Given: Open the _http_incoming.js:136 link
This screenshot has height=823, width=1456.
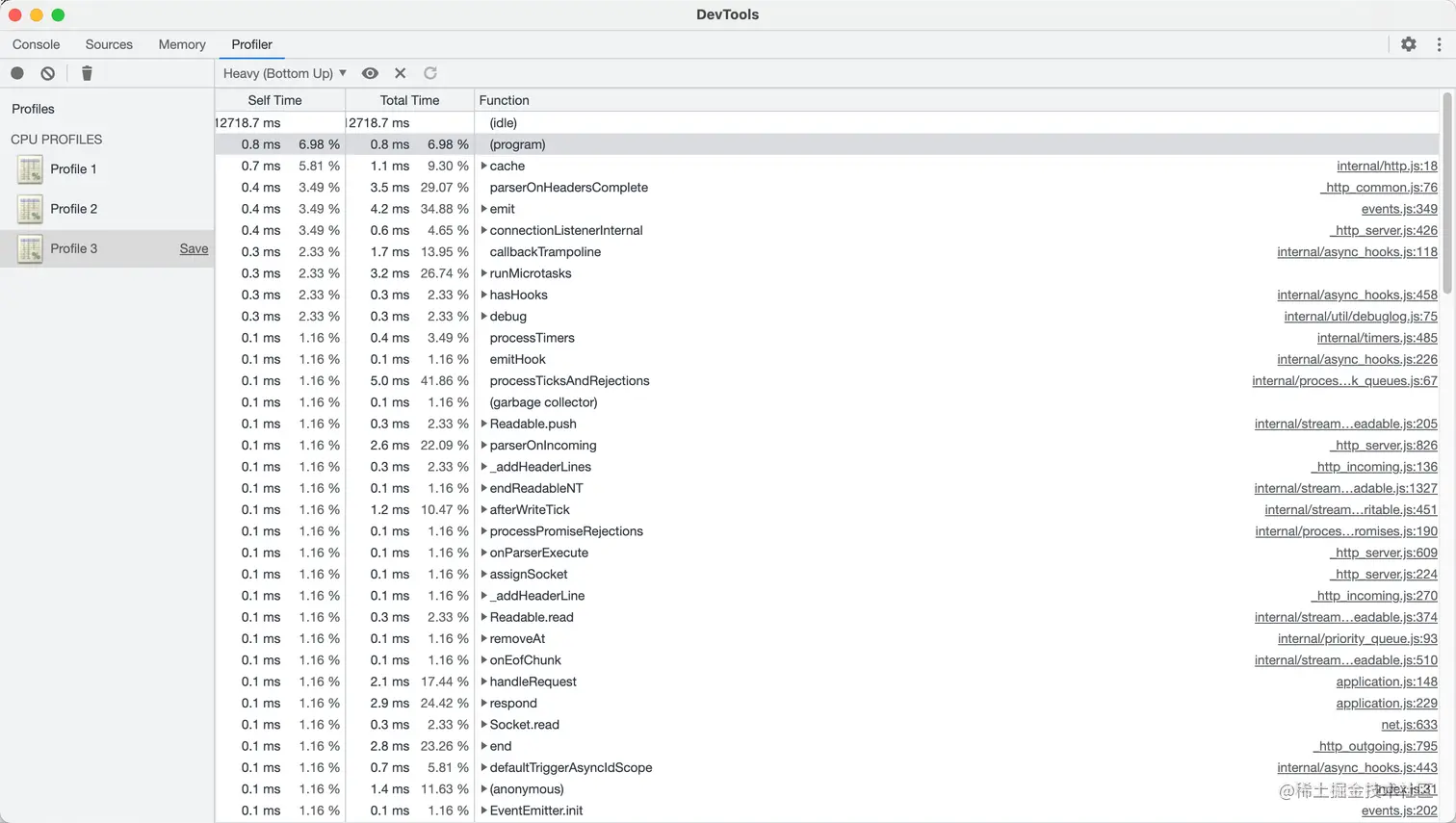Looking at the screenshot, I should point(1375,467).
